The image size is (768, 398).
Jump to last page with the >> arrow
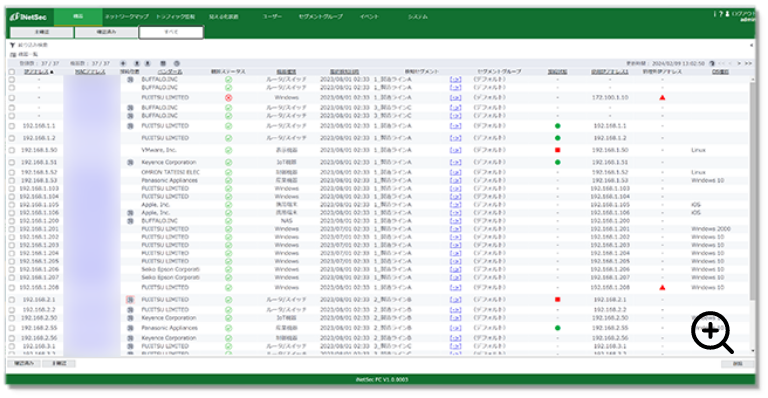pos(748,64)
